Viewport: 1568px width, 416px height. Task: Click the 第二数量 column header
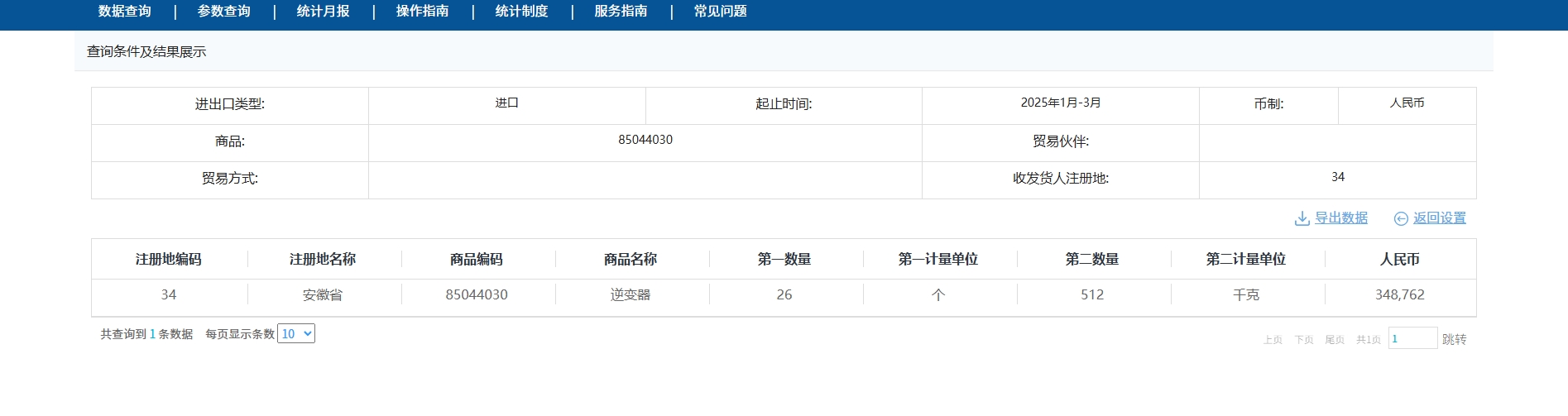pyautogui.click(x=1092, y=259)
